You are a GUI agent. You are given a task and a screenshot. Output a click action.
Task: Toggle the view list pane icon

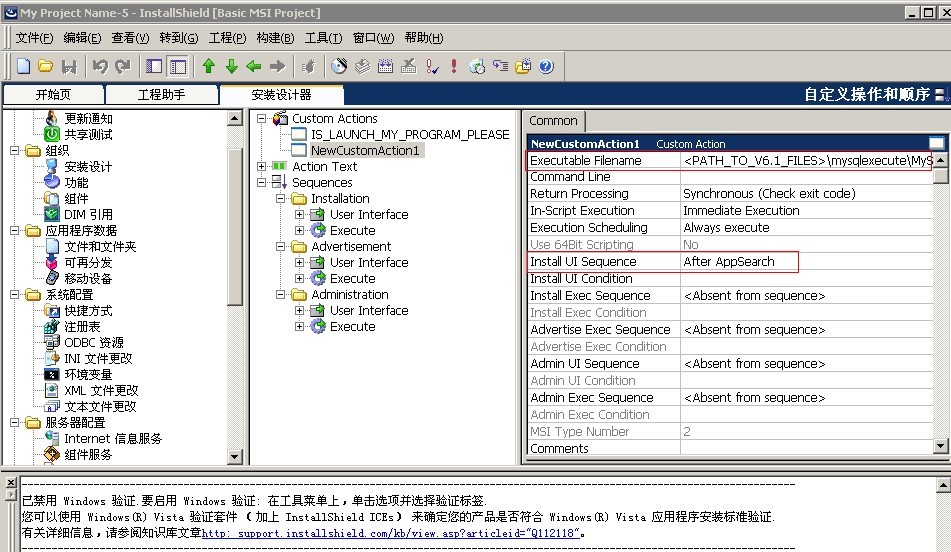tap(154, 66)
